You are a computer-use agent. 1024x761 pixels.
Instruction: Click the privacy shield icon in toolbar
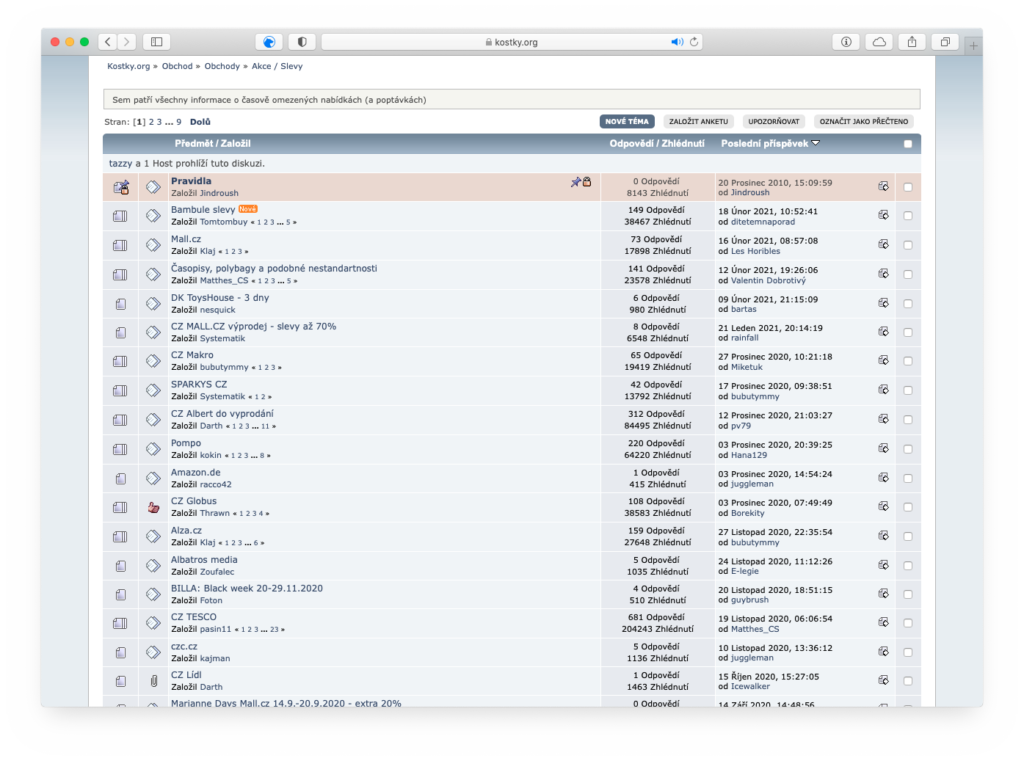pyautogui.click(x=302, y=42)
